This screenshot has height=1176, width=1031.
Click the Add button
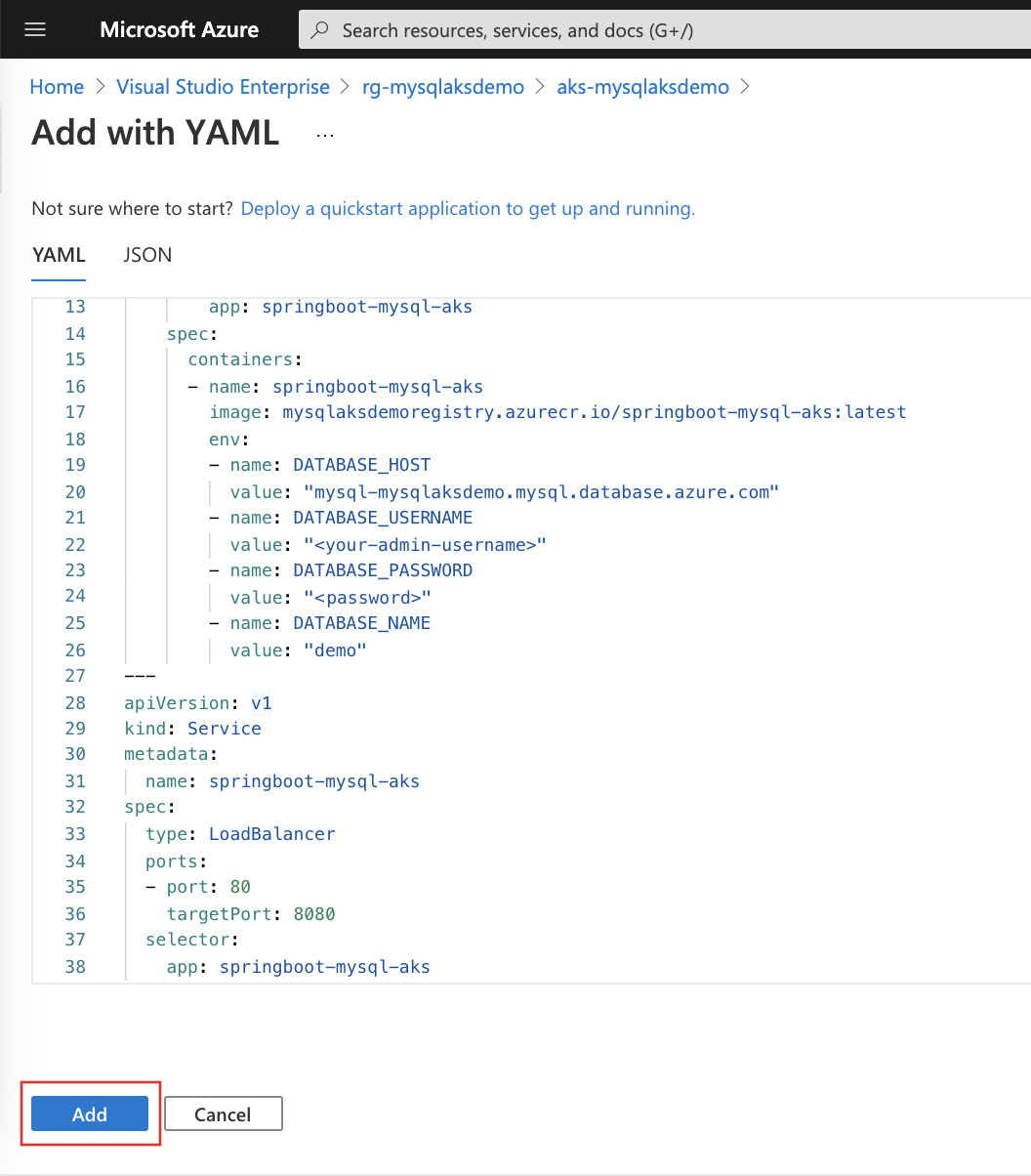(90, 1113)
